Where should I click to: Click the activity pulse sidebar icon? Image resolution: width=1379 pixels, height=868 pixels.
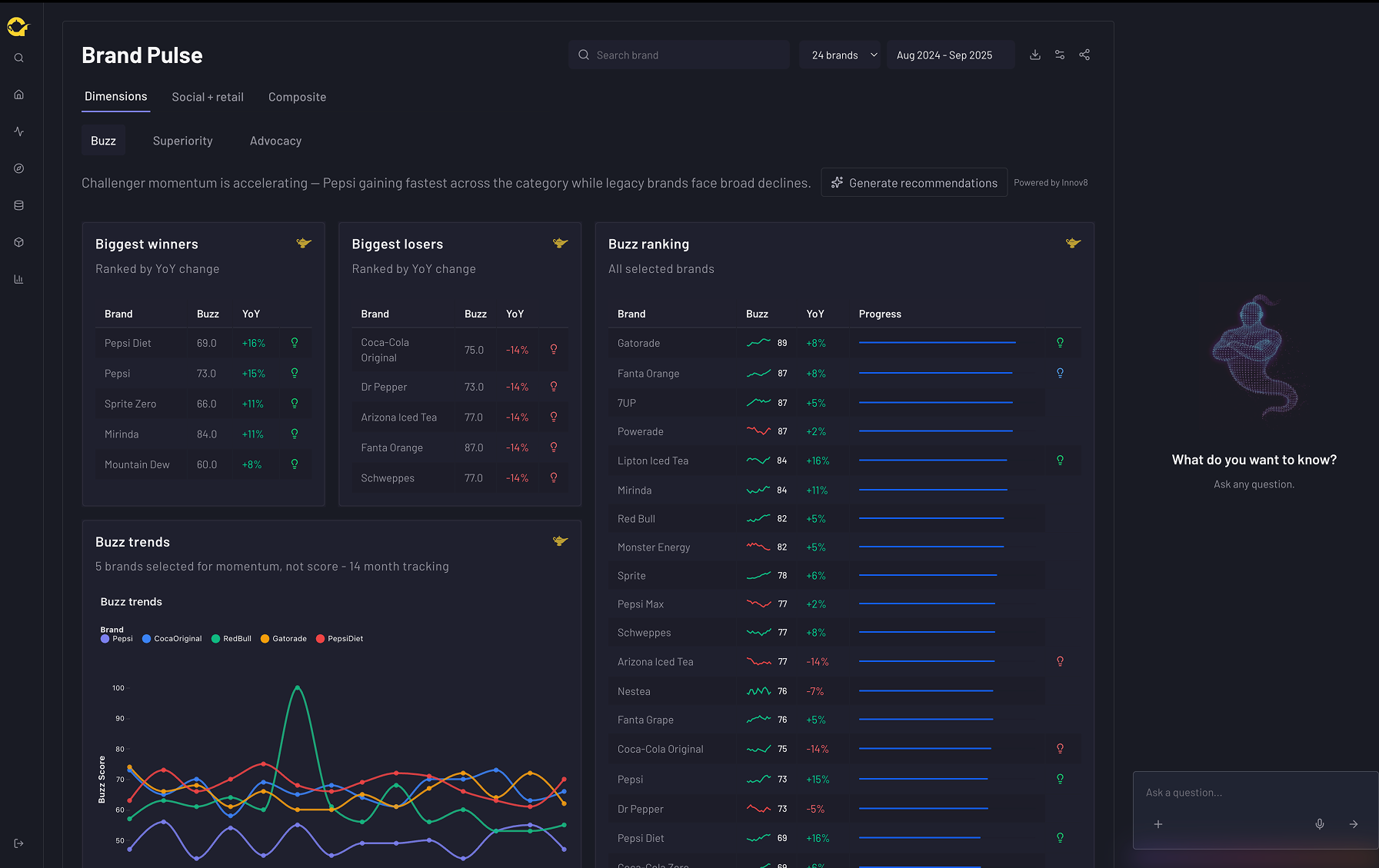coord(19,131)
